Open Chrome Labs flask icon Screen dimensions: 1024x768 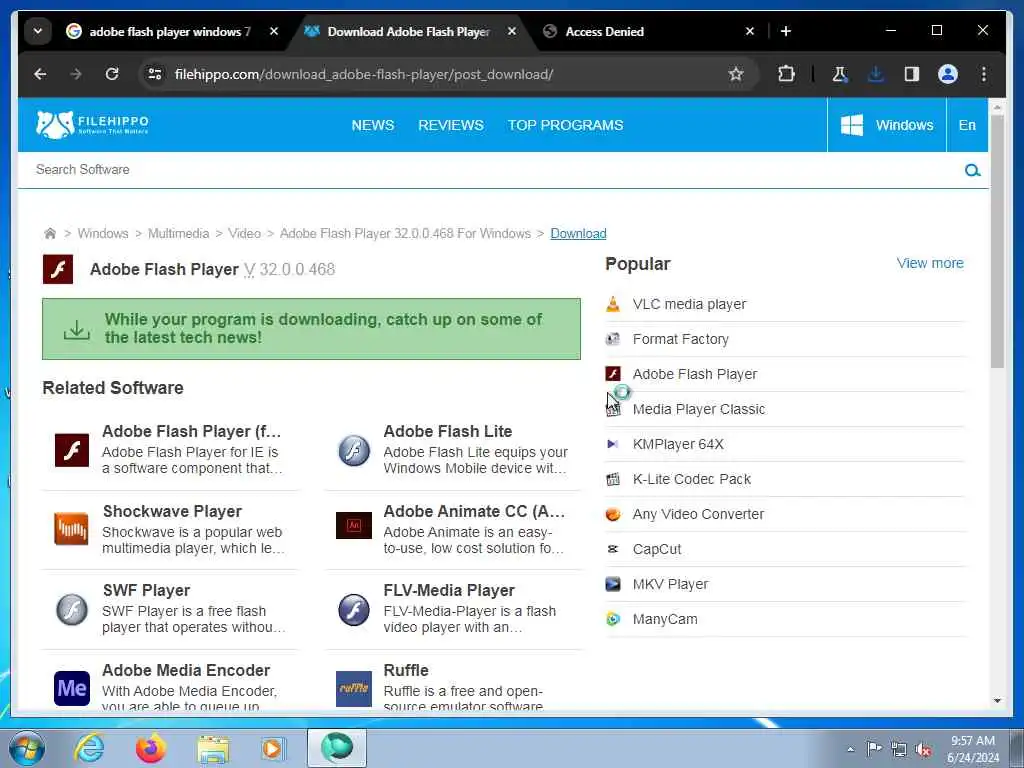coord(840,74)
